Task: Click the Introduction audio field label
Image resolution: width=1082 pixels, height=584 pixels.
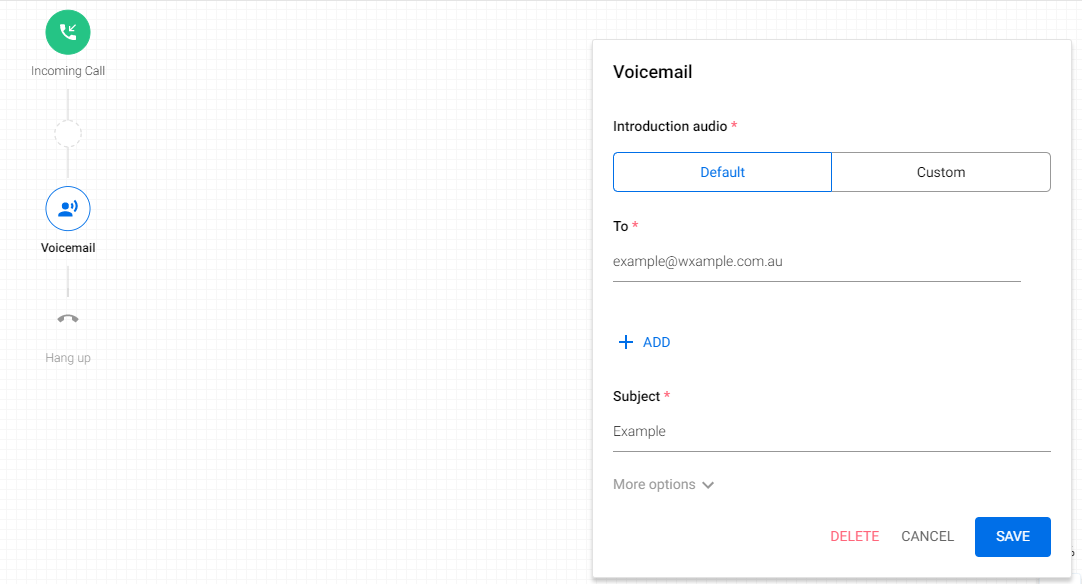Action: point(670,126)
